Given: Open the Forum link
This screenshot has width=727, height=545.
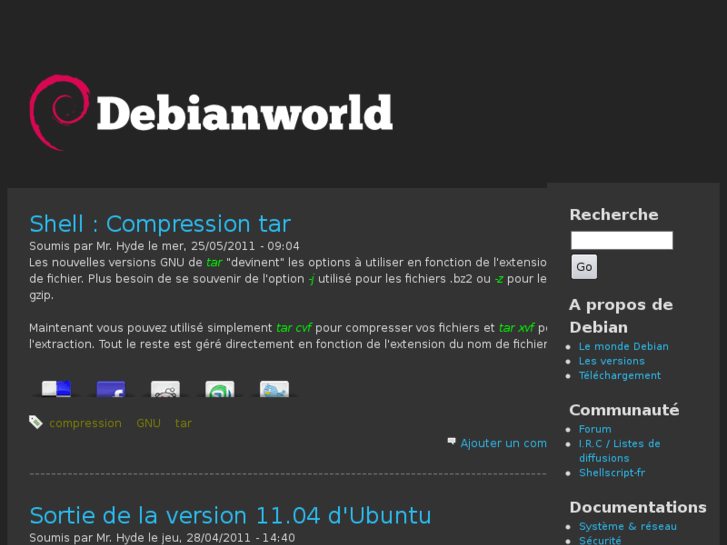Looking at the screenshot, I should tap(595, 429).
